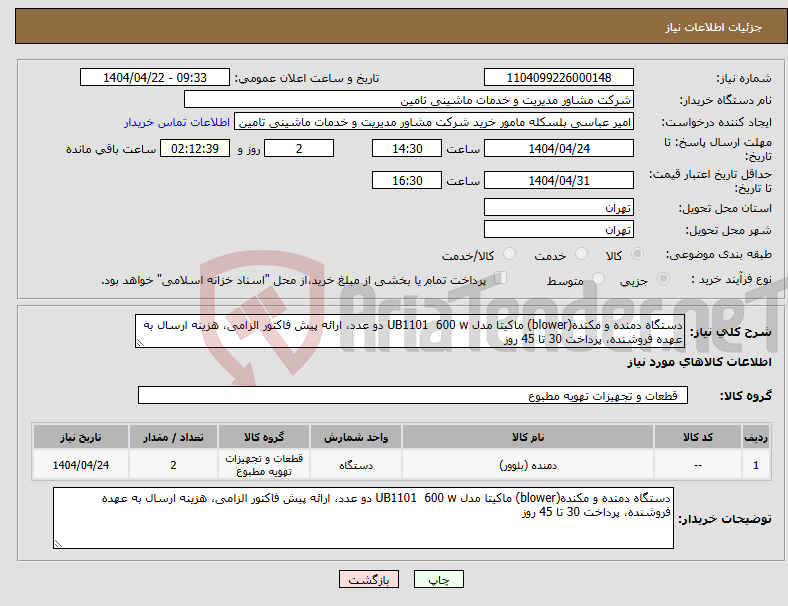Click item name cell دمنده (بلوور)
The image size is (788, 606).
click(528, 465)
